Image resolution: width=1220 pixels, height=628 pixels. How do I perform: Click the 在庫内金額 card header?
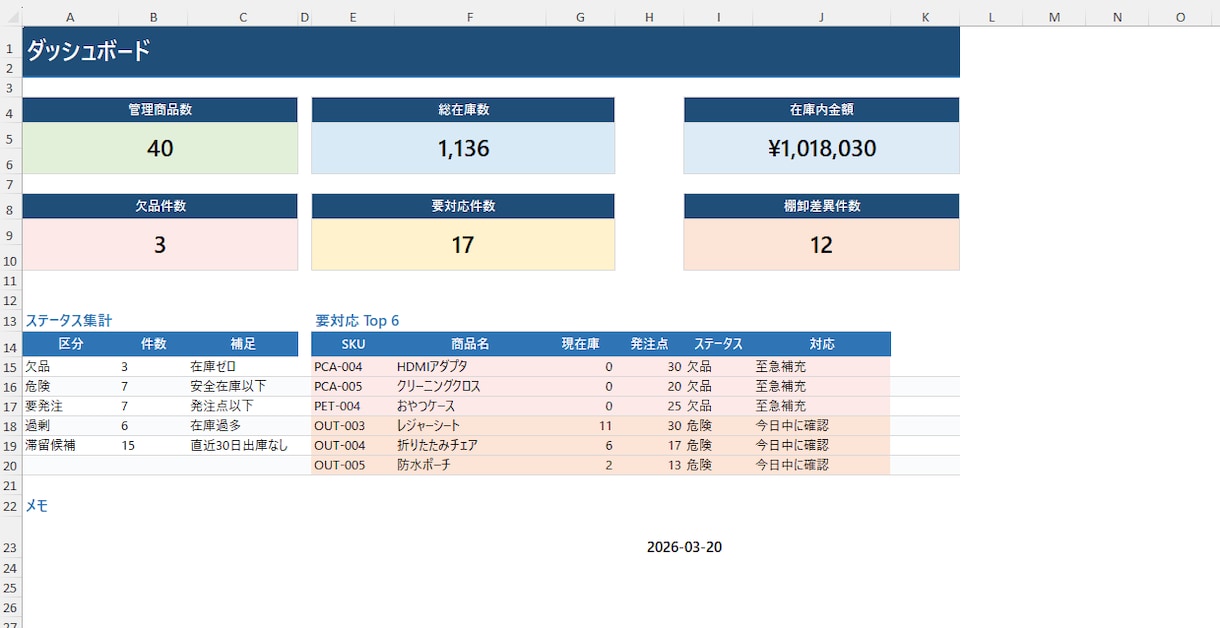(x=822, y=110)
